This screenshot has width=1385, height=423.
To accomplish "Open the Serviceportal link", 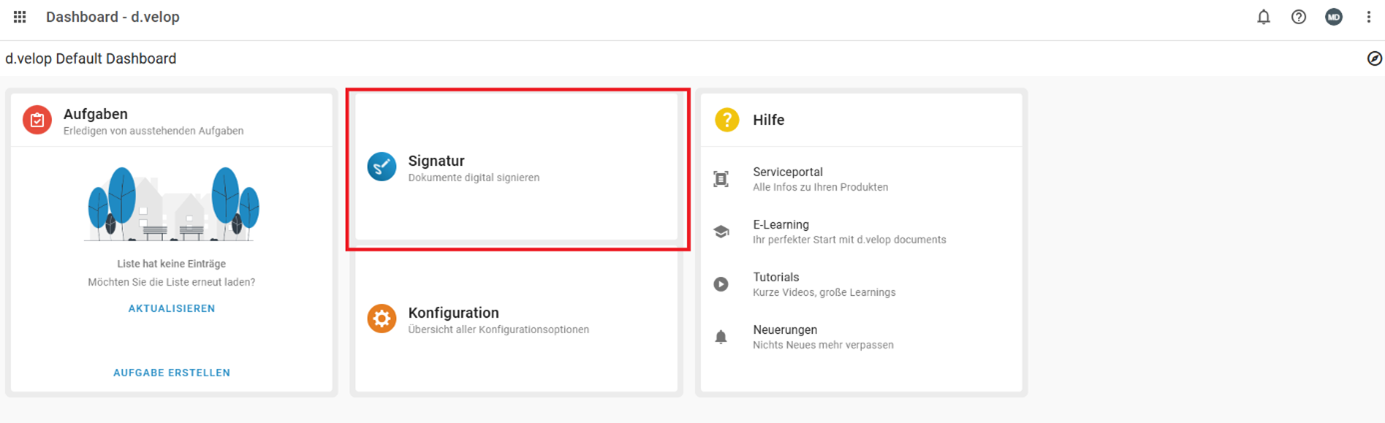I will click(788, 172).
